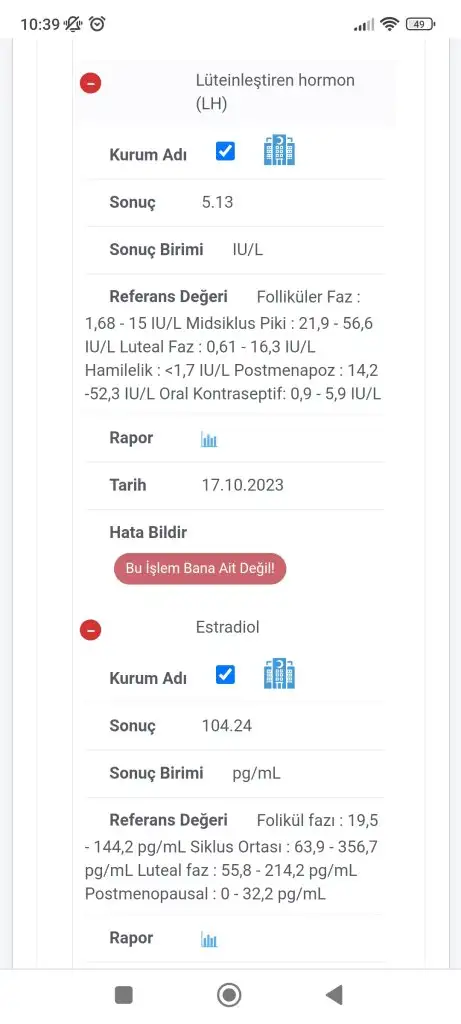Open the LH Rapor chart icon
This screenshot has height=1024, width=461.
point(209,440)
